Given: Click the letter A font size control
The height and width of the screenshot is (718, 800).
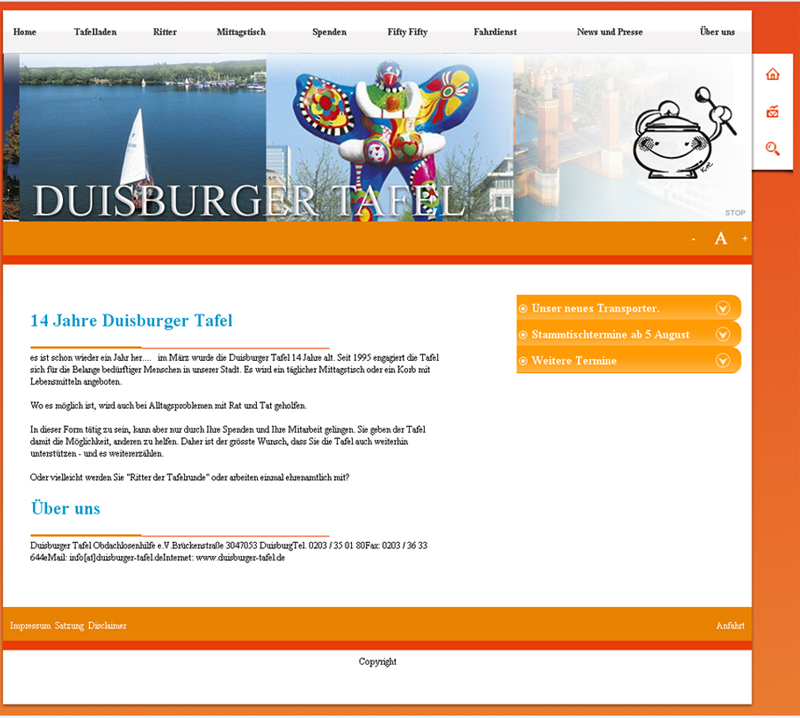Looking at the screenshot, I should point(719,238).
